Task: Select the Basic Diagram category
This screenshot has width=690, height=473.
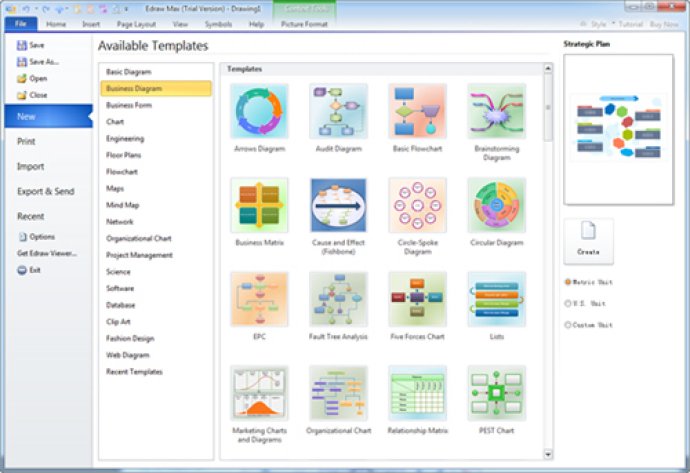Action: point(156,72)
